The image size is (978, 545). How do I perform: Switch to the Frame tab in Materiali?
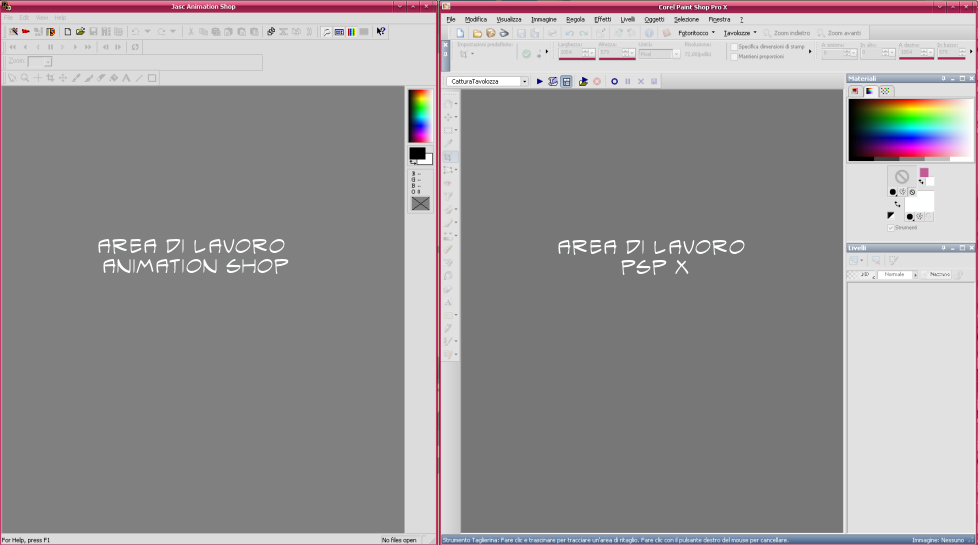[855, 91]
